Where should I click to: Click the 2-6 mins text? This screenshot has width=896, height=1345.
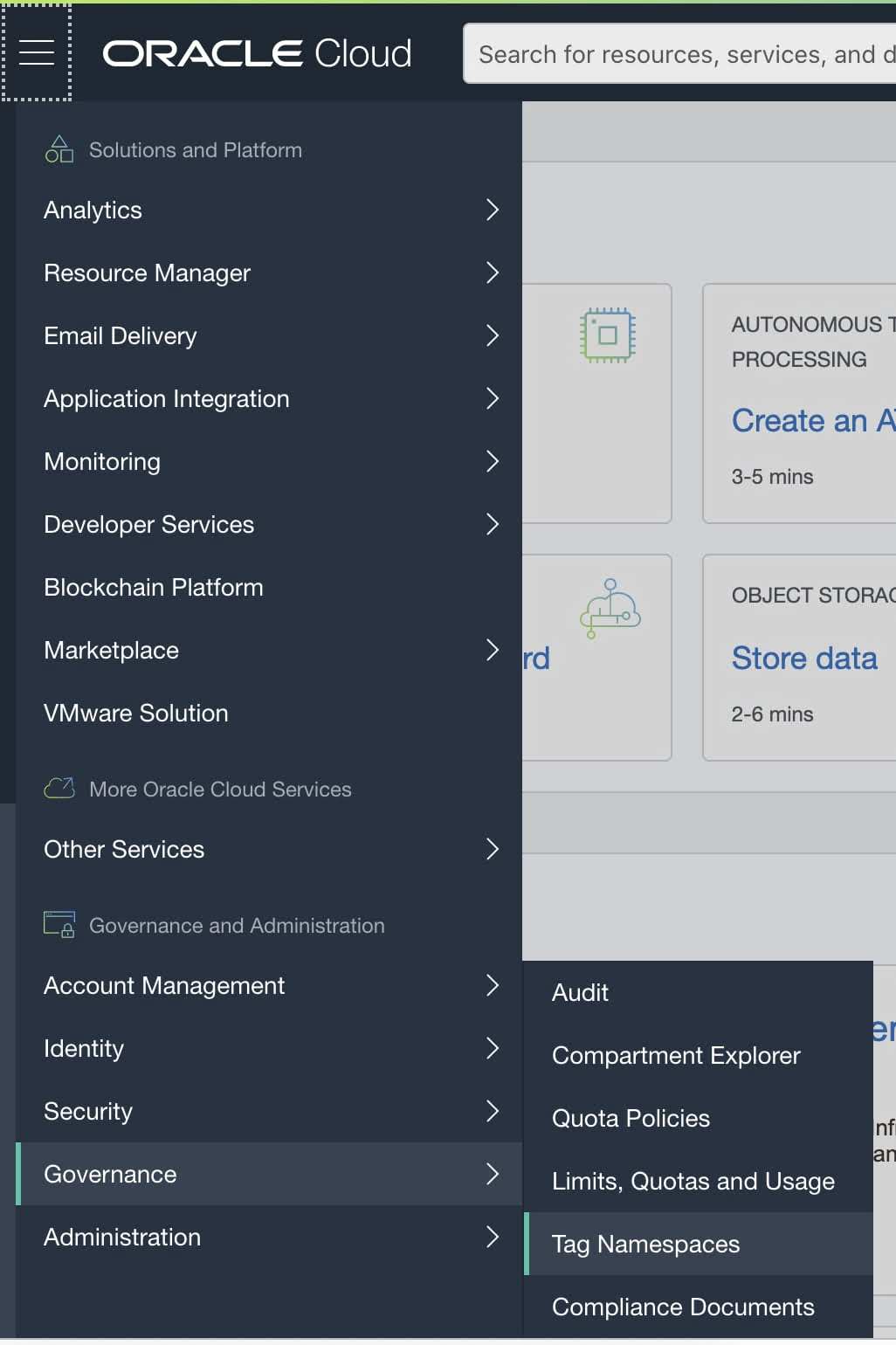pyautogui.click(x=773, y=714)
